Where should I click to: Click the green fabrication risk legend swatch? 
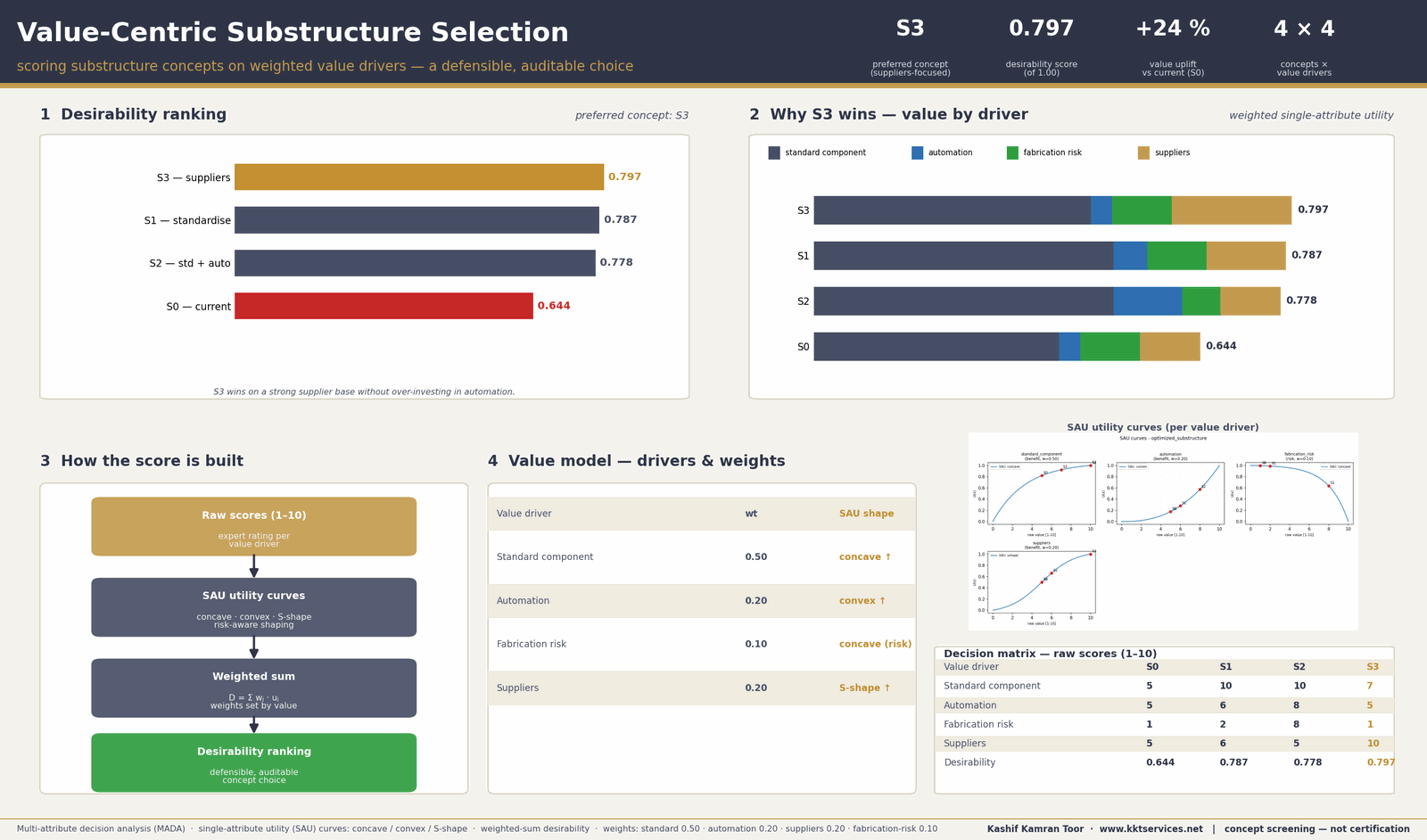coord(1012,152)
